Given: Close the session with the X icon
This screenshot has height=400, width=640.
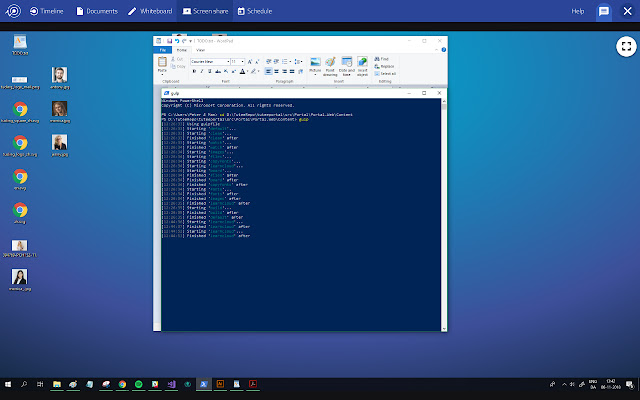Looking at the screenshot, I should coord(627,11).
